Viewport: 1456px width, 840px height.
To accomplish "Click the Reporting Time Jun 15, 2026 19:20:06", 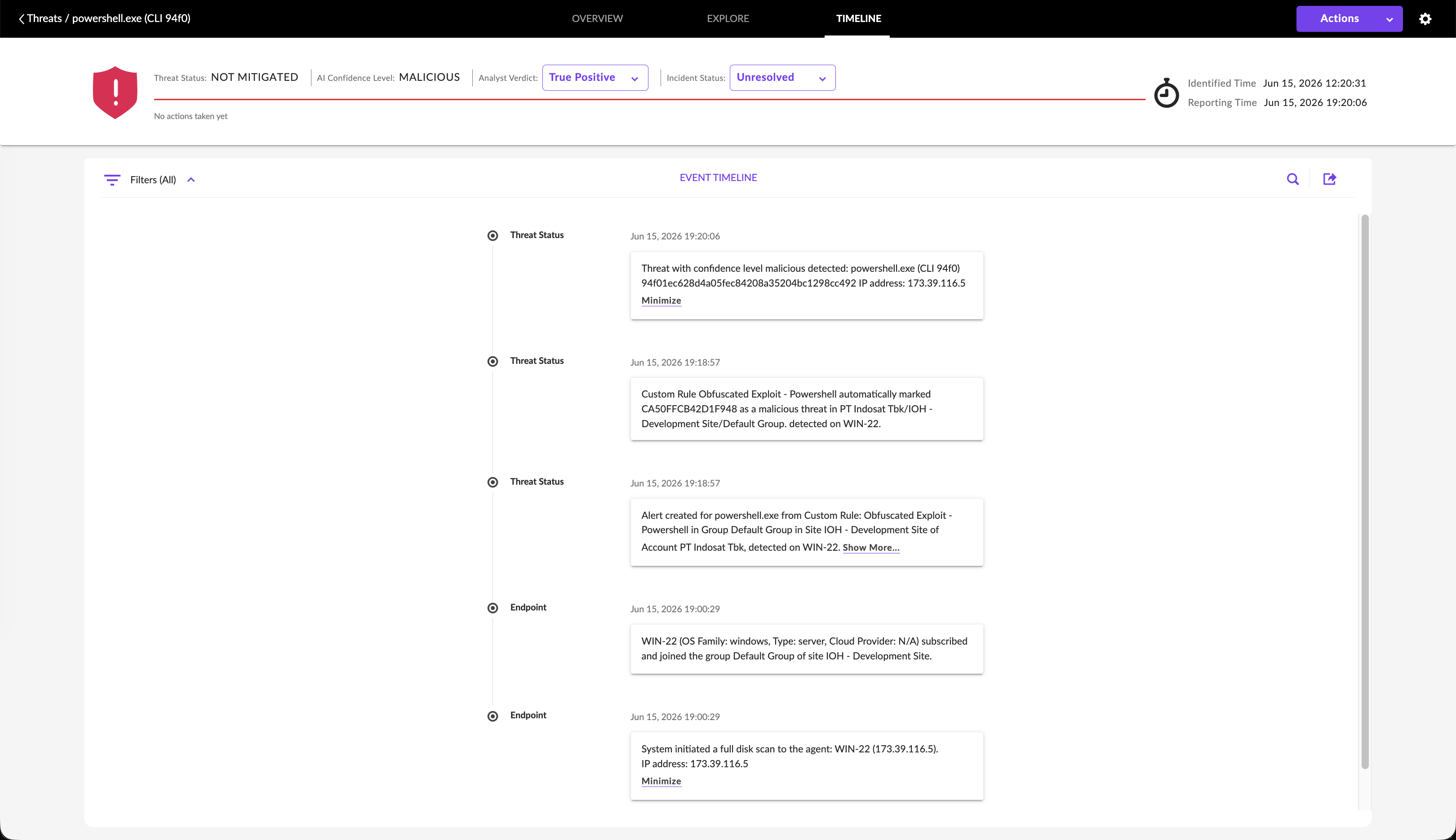I will (1314, 103).
